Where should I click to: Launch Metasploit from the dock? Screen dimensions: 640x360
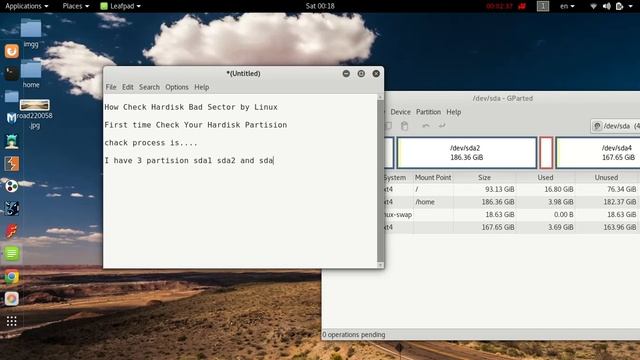point(11,118)
